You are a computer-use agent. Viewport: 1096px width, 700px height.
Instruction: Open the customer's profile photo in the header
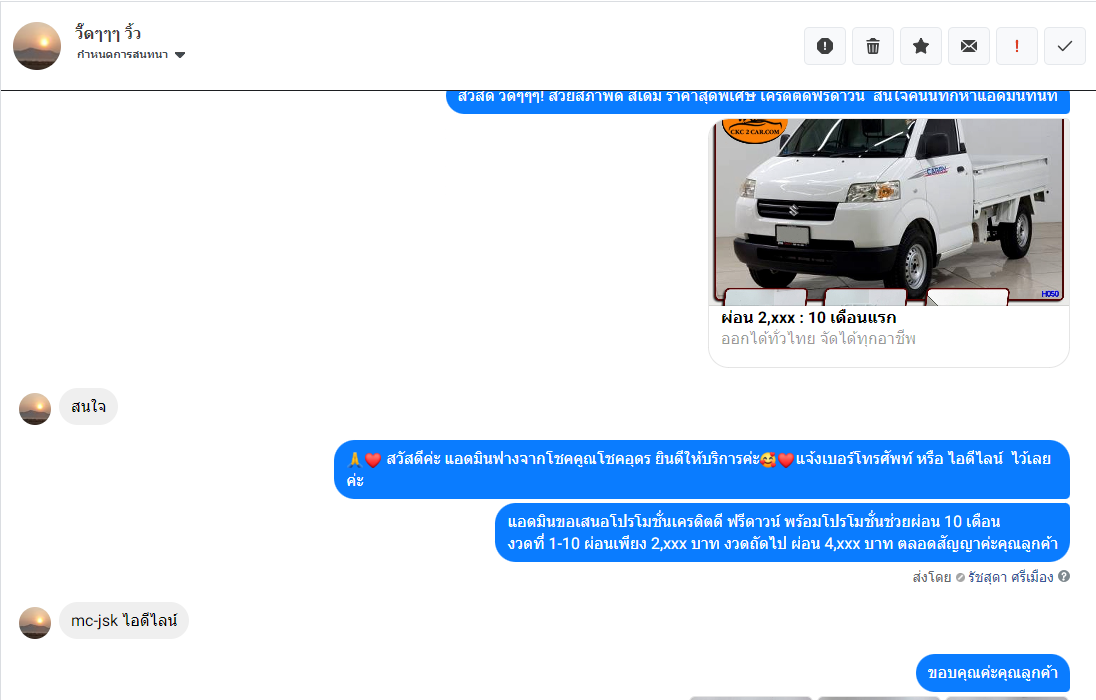[37, 46]
